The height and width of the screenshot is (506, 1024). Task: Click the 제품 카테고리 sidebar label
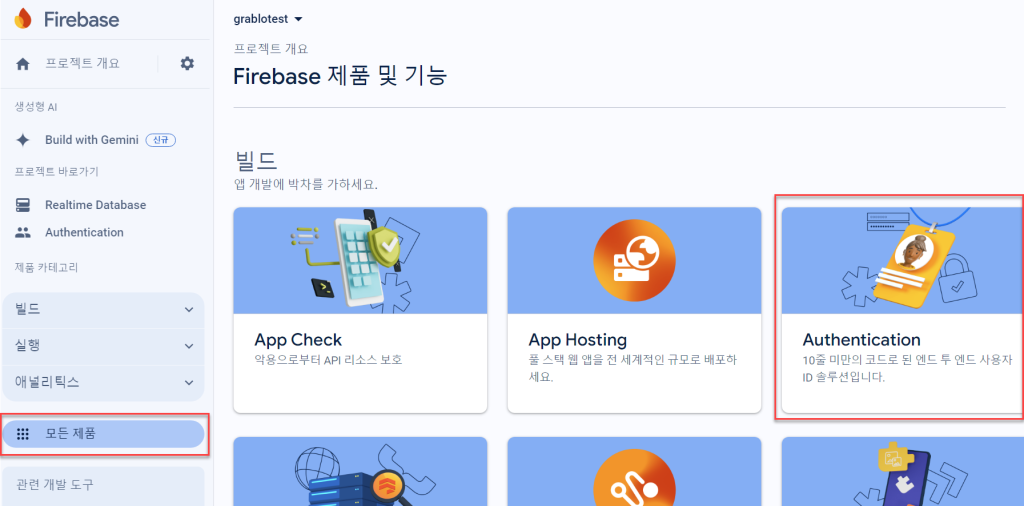click(46, 266)
